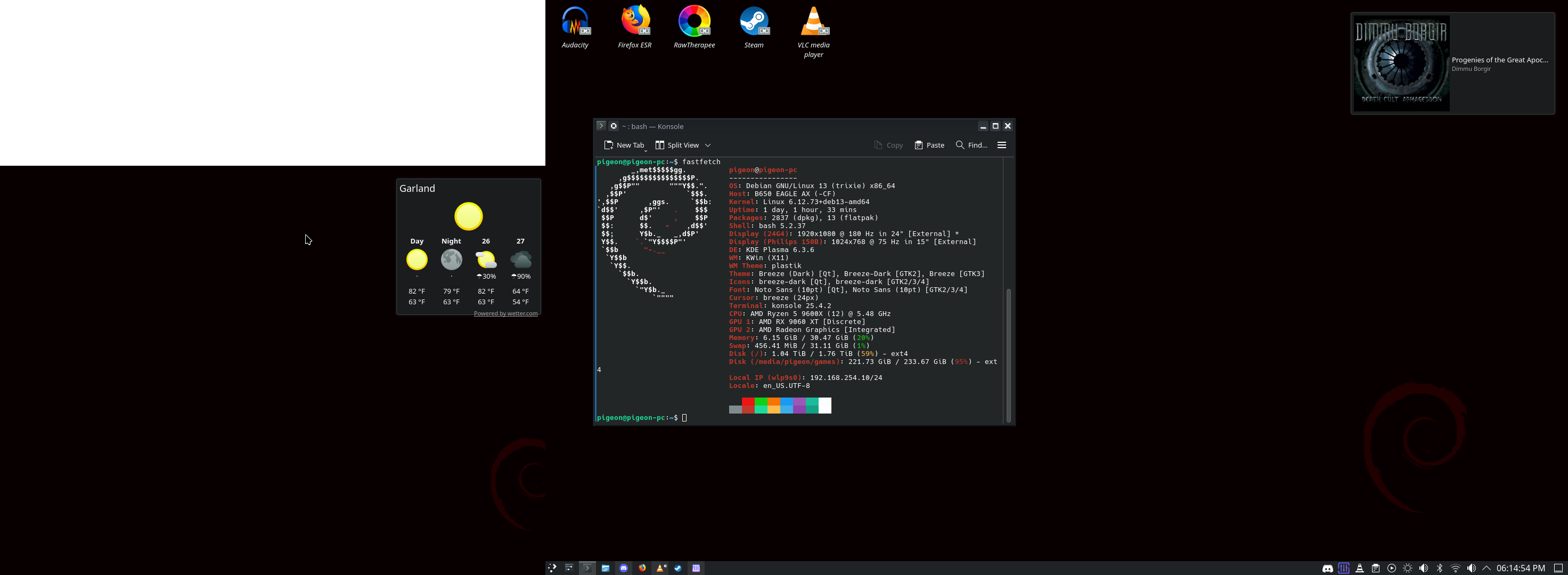Click the Show Desktop button in panel
The width and height of the screenshot is (1568, 575).
point(1558,568)
